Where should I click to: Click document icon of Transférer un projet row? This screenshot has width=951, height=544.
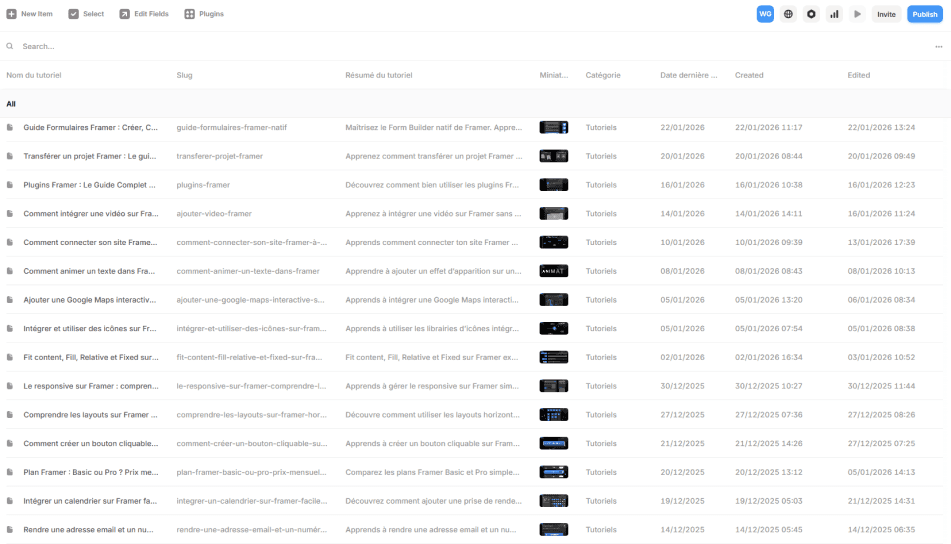tap(10, 156)
